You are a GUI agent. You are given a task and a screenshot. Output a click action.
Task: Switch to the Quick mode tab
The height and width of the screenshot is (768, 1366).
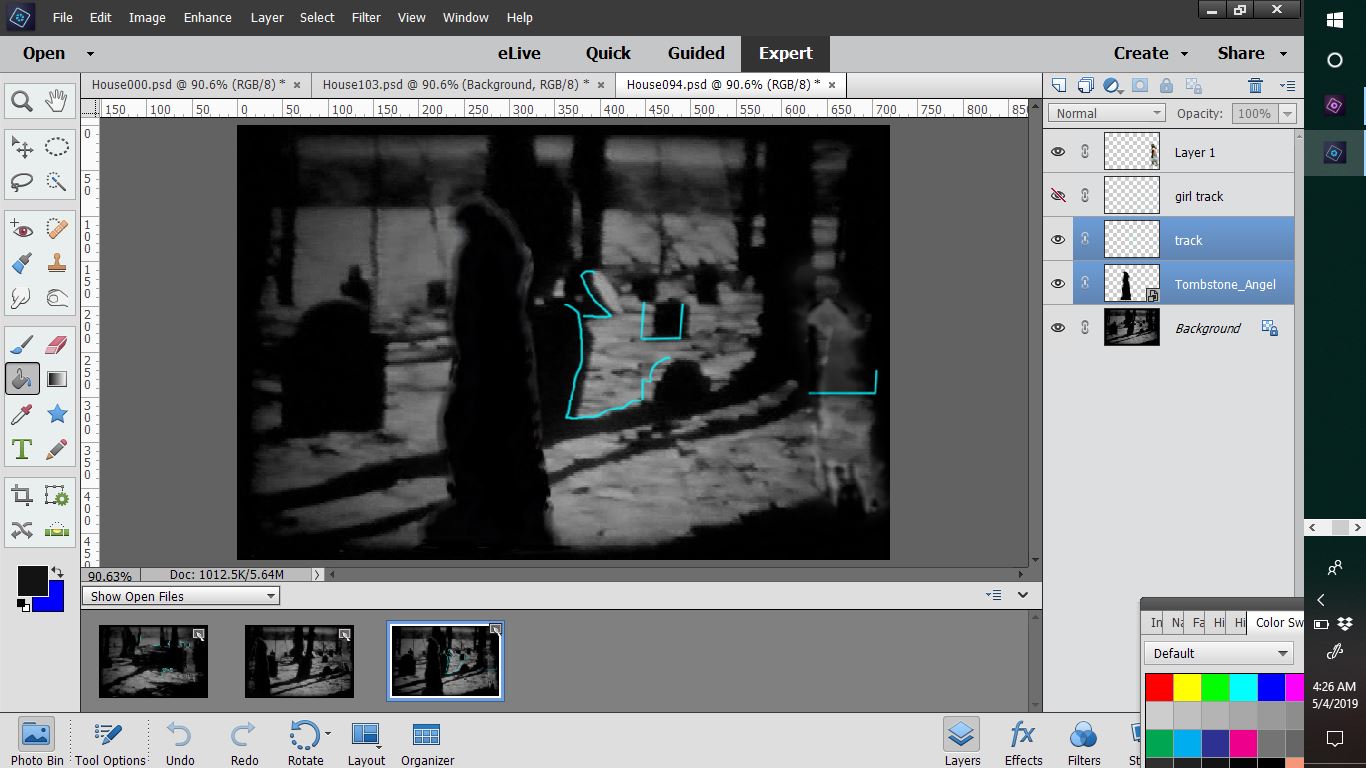(608, 53)
